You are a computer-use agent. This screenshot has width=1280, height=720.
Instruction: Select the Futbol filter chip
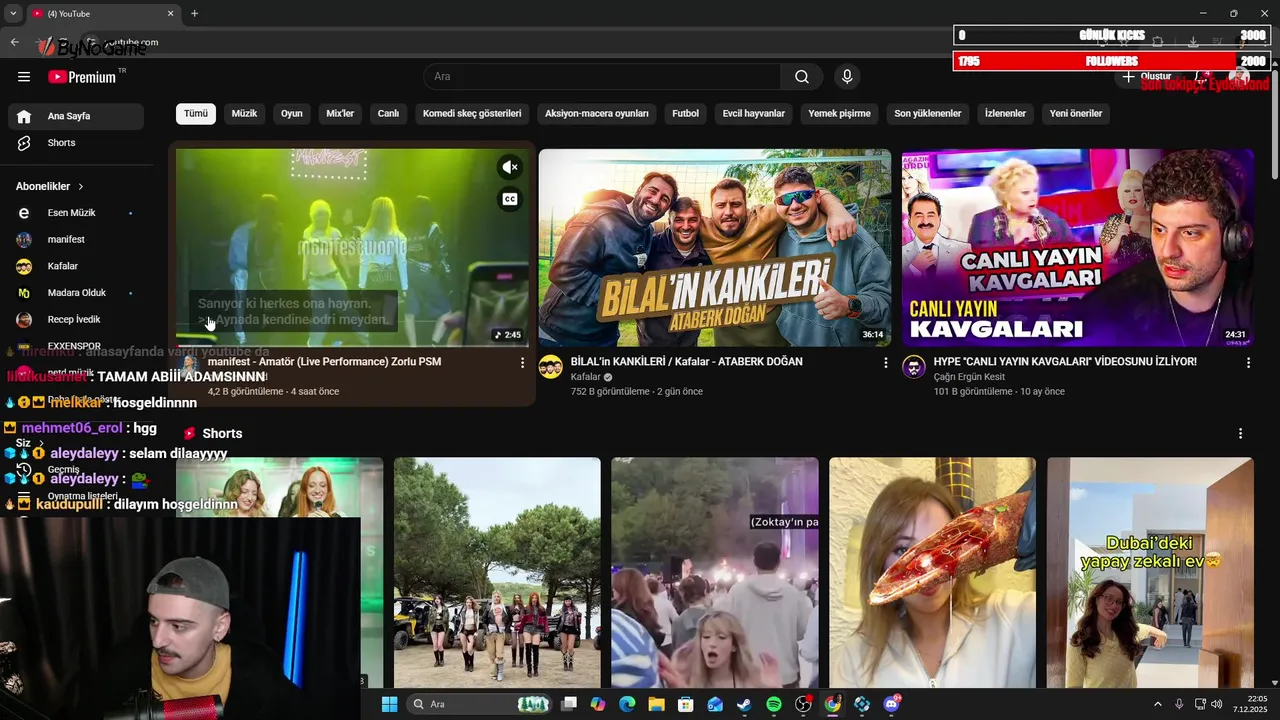click(x=685, y=114)
